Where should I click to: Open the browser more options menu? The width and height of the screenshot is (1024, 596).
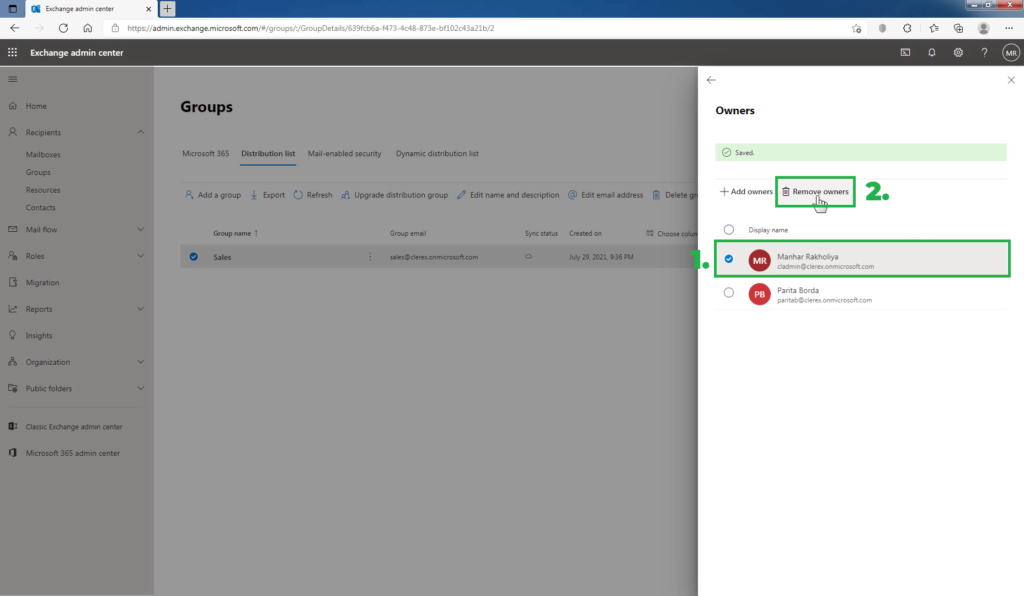[1009, 28]
